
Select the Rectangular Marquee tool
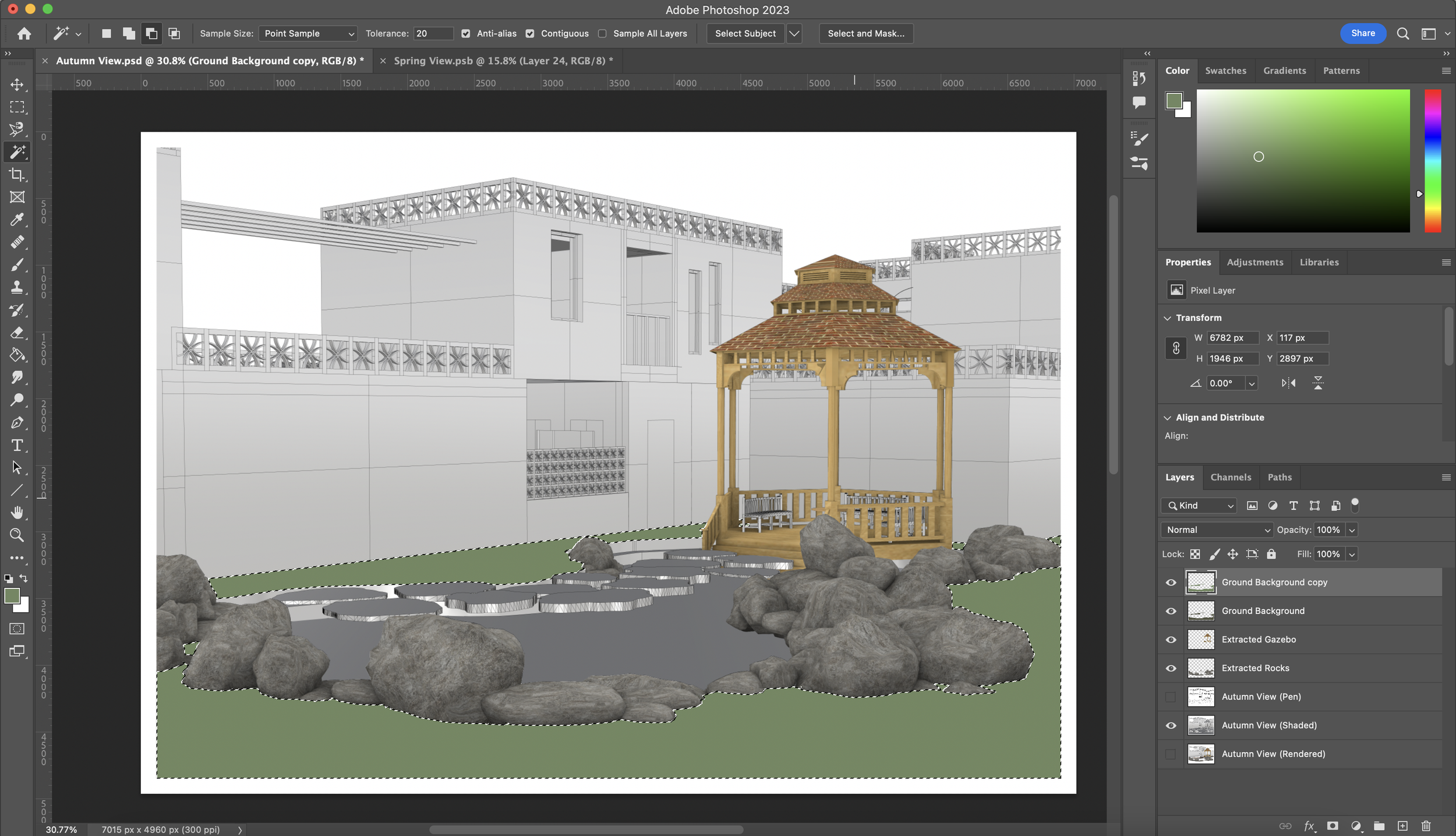point(17,107)
